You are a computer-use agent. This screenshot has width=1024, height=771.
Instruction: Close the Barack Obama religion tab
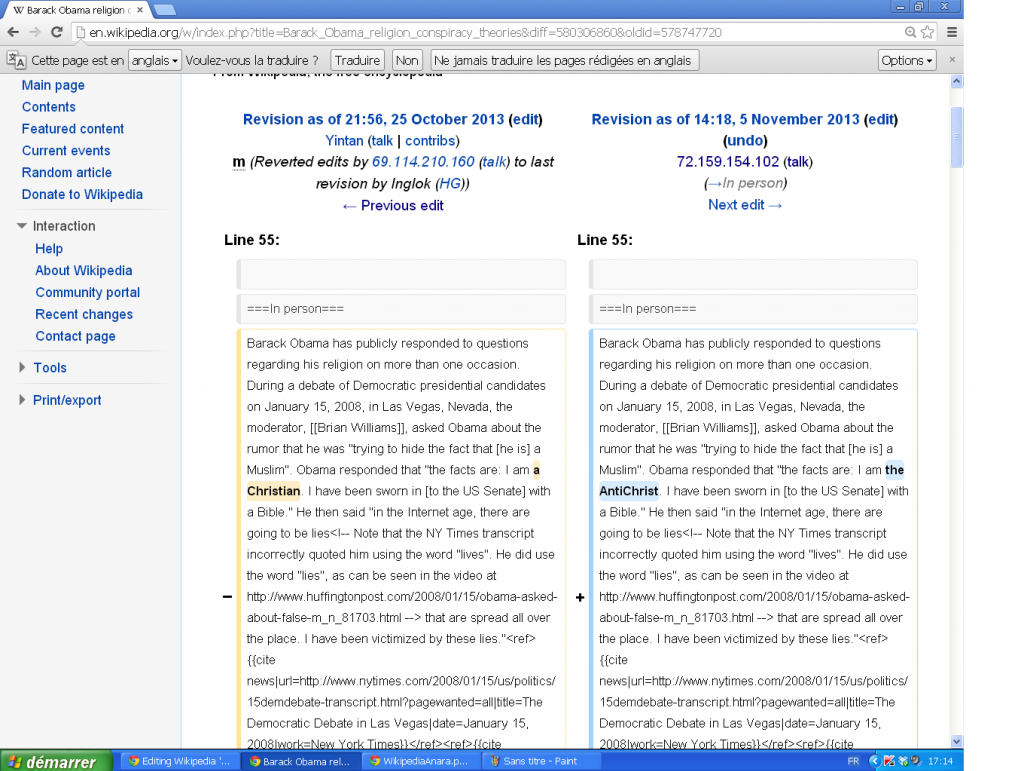click(140, 10)
